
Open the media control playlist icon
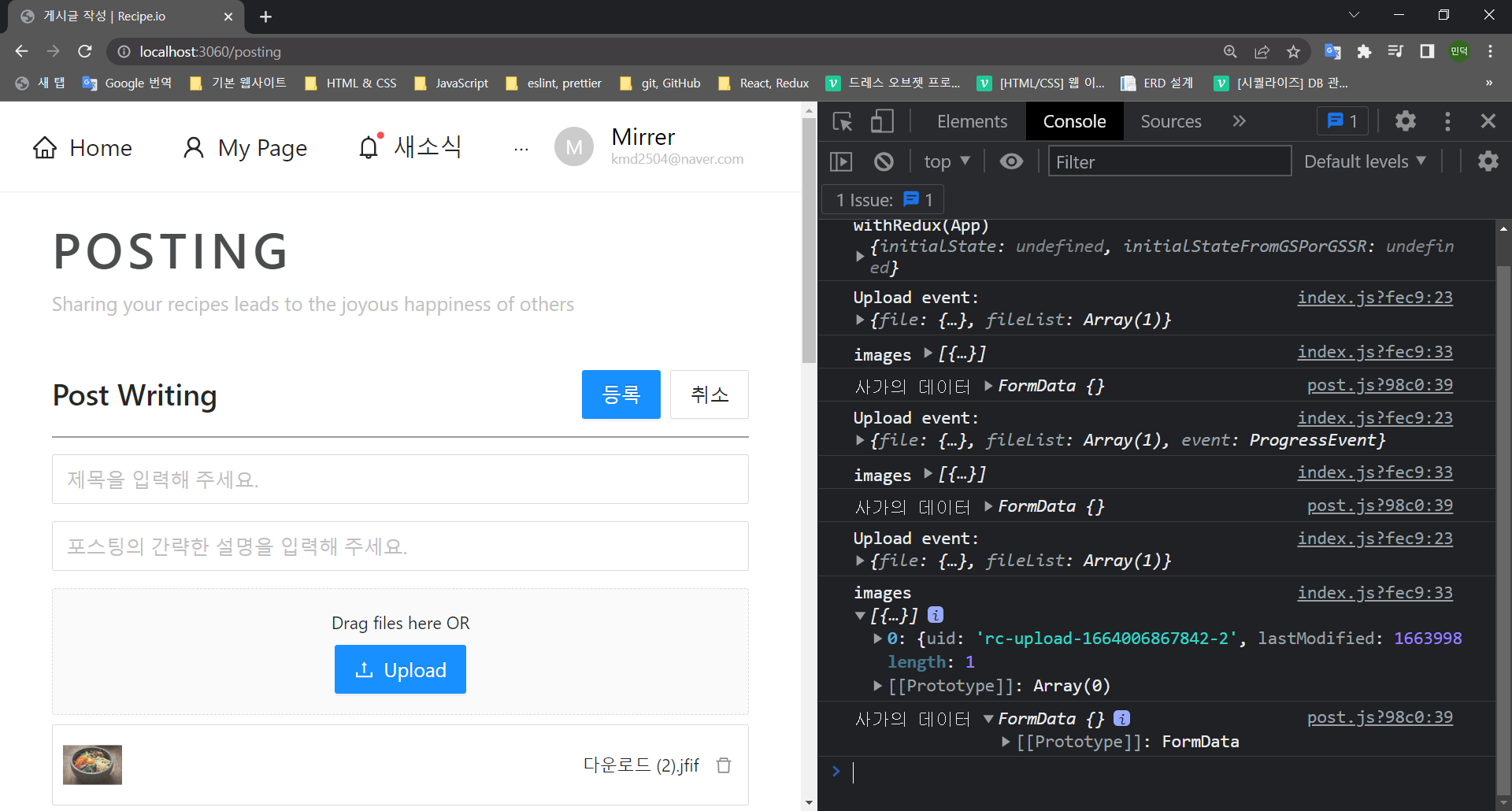tap(1395, 51)
